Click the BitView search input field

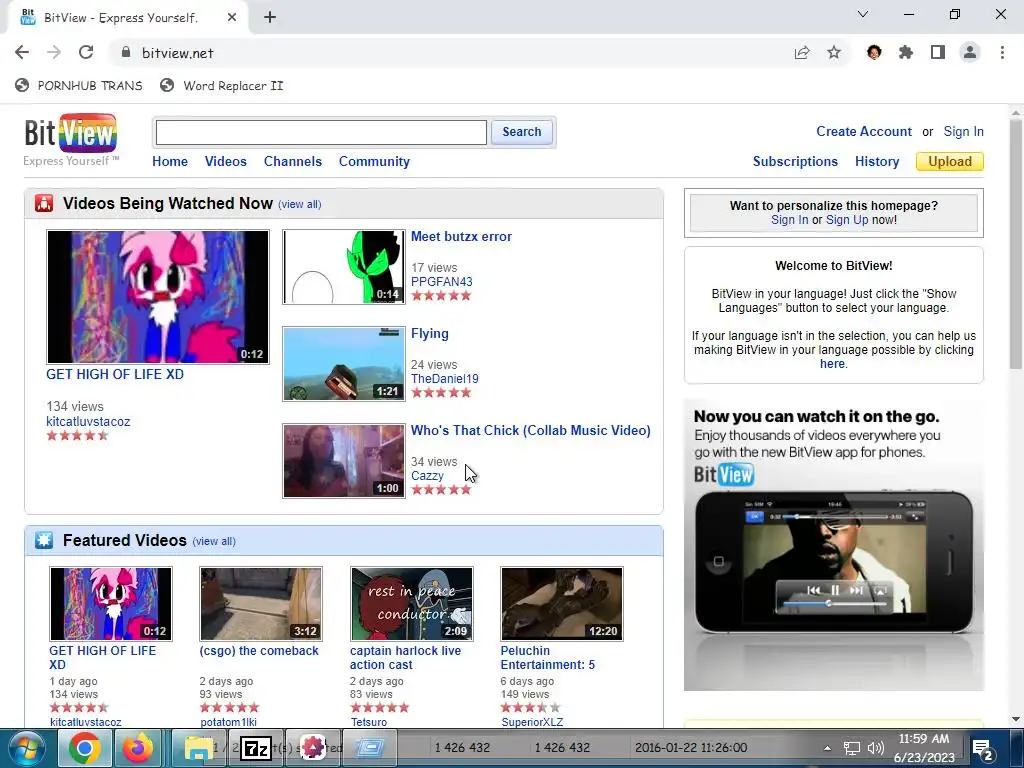[x=321, y=133]
